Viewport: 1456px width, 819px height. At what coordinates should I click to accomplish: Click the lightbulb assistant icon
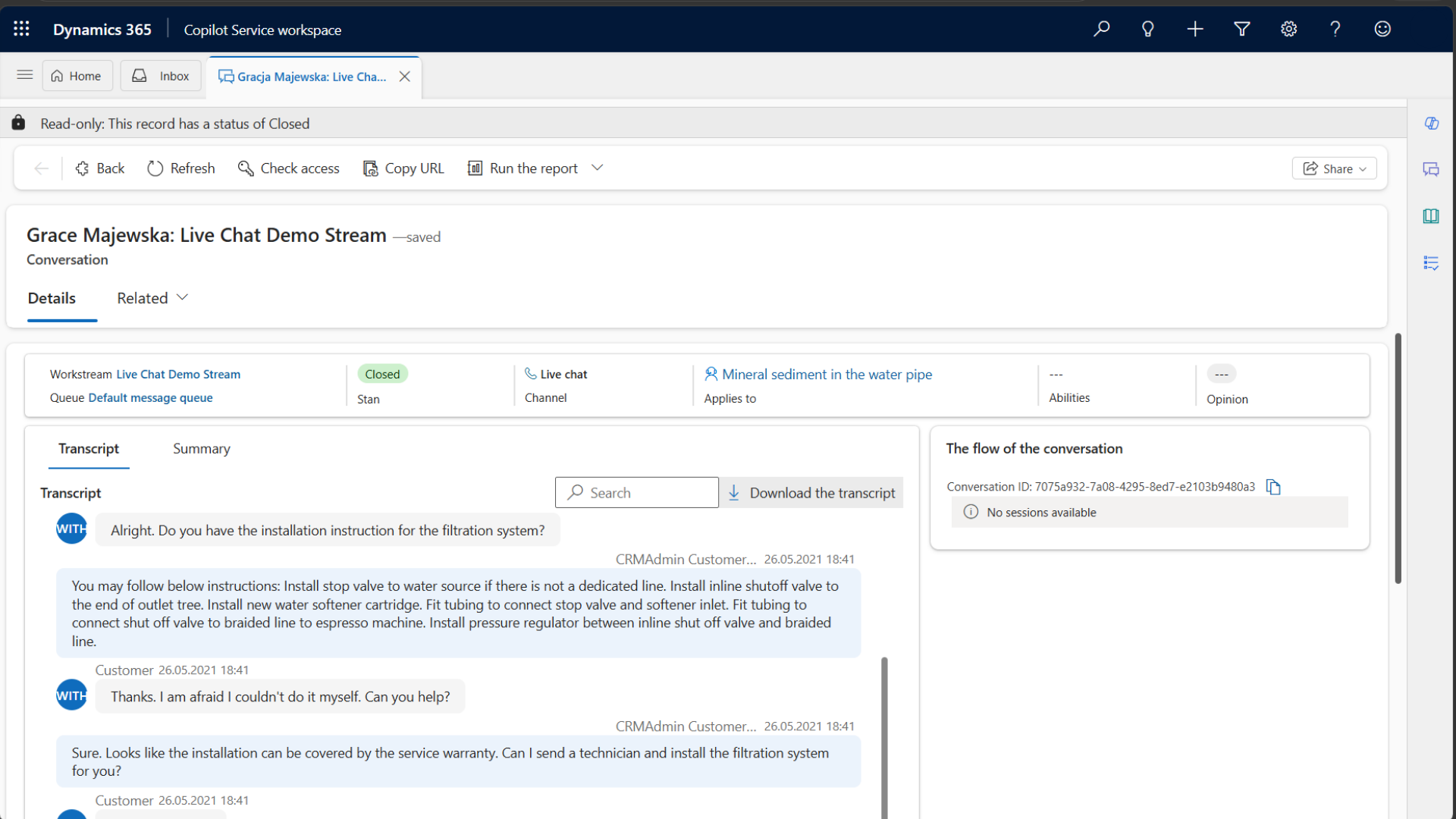tap(1148, 29)
